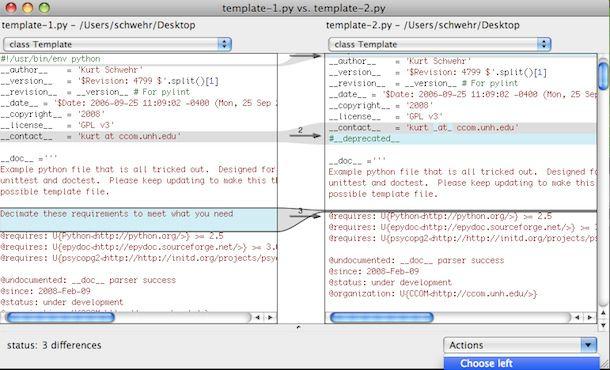
Task: Select the #__deprecated__ line in right pane
Action: pyautogui.click(x=460, y=139)
